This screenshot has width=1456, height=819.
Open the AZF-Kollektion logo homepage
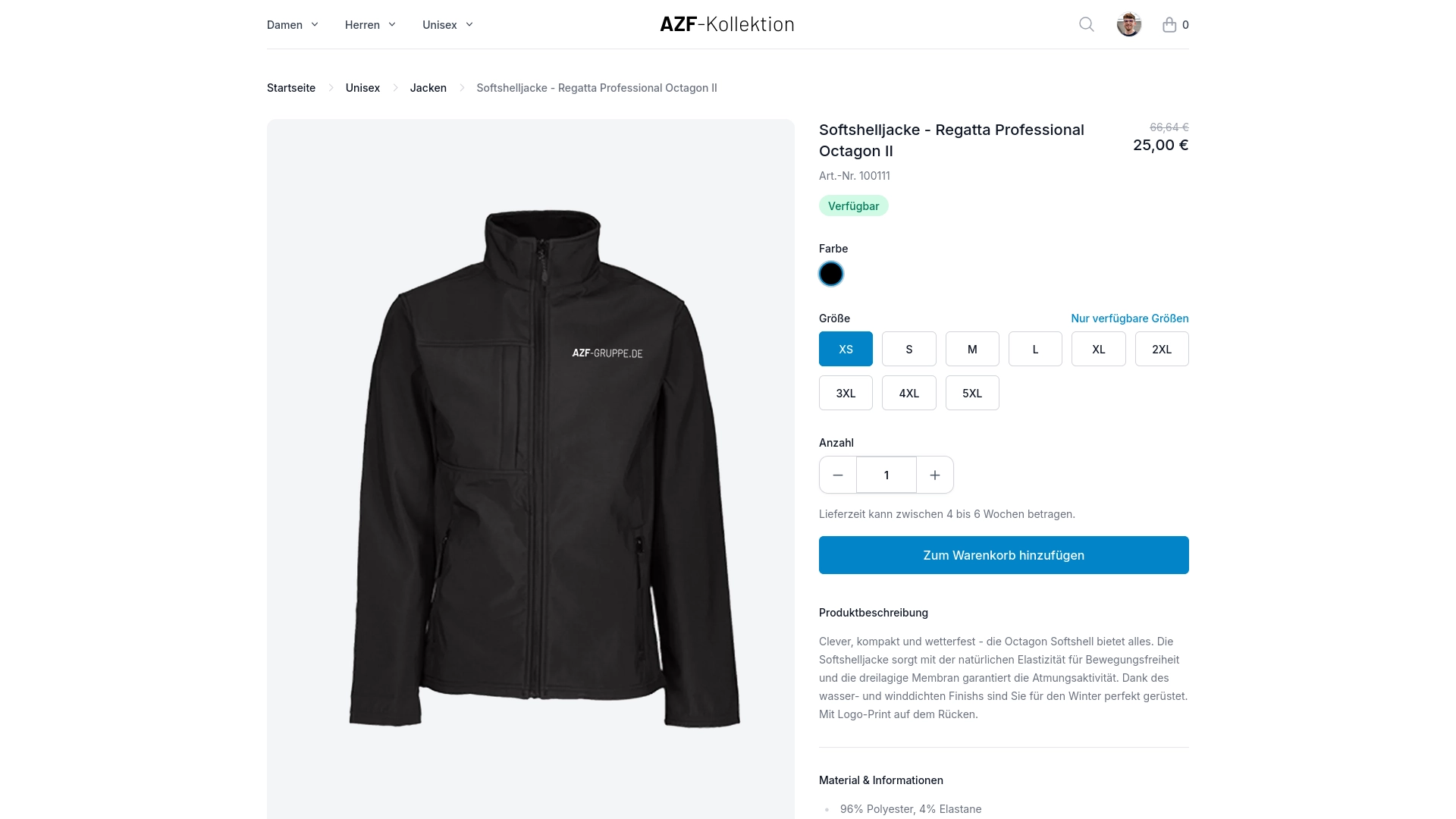[727, 24]
